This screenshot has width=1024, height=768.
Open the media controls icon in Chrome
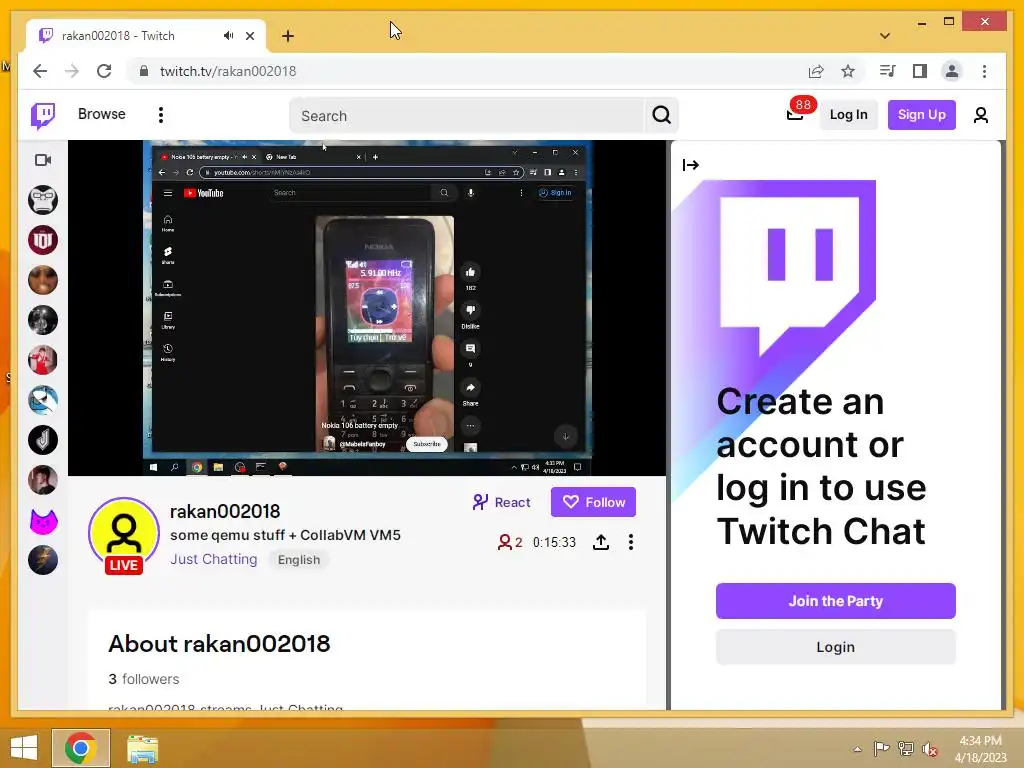887,71
